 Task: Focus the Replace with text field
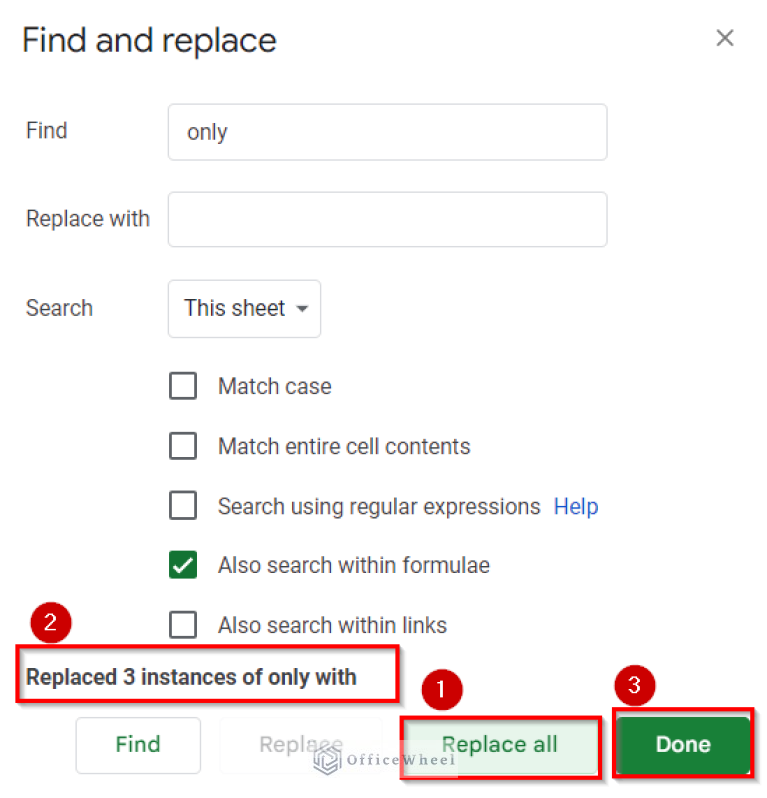387,219
